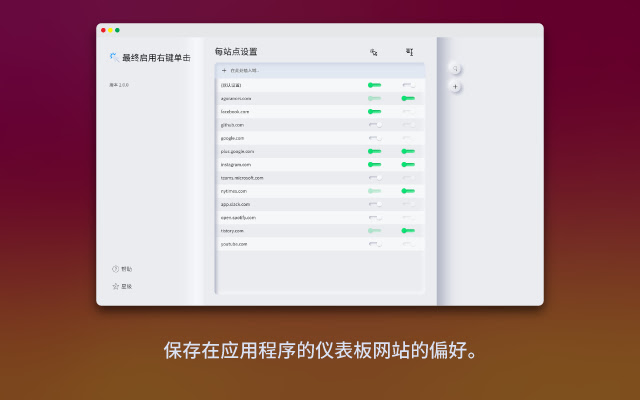Click the round plus add button

click(x=455, y=87)
